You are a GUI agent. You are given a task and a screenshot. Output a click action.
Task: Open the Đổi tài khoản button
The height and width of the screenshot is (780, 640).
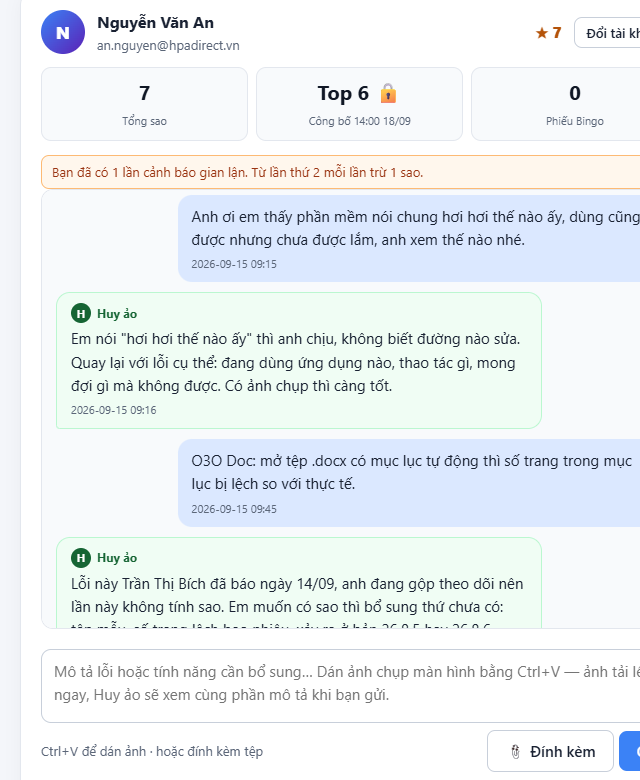pyautogui.click(x=607, y=33)
